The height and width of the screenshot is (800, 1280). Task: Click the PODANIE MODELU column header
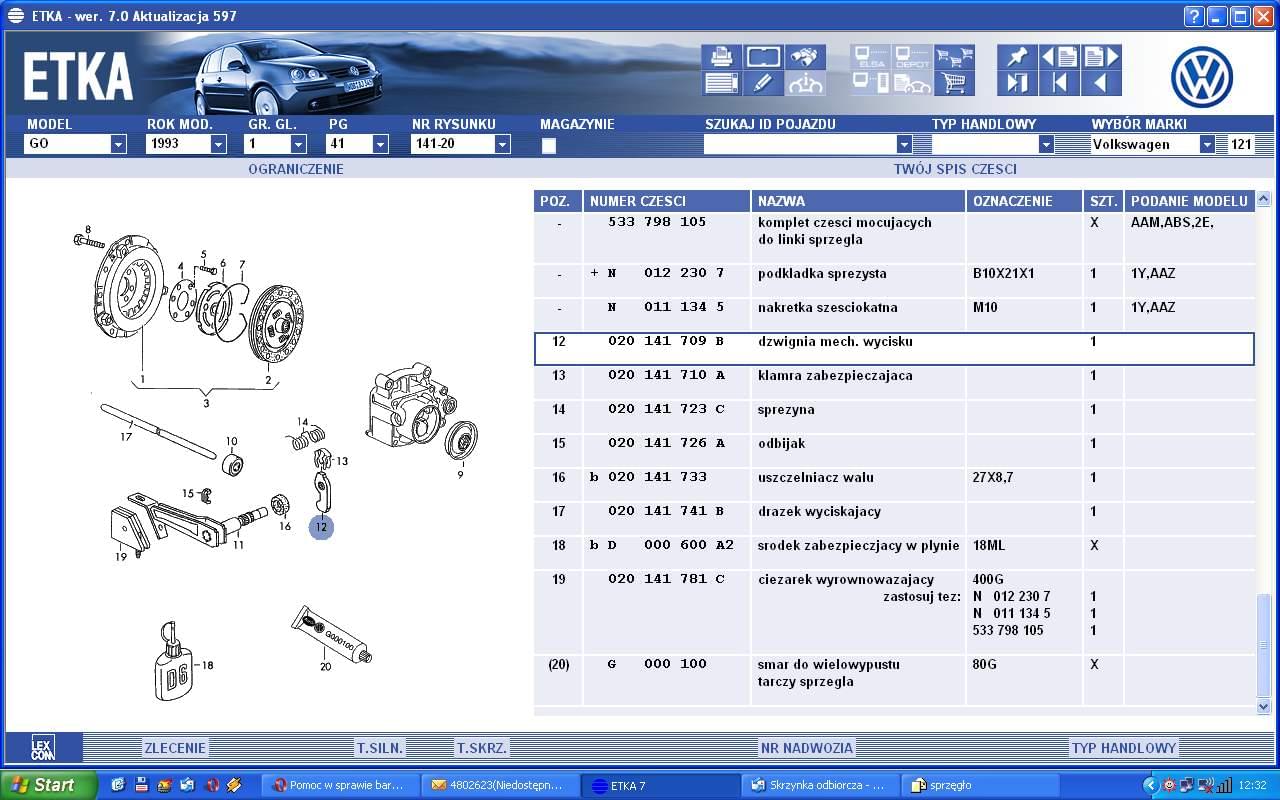(x=1189, y=201)
